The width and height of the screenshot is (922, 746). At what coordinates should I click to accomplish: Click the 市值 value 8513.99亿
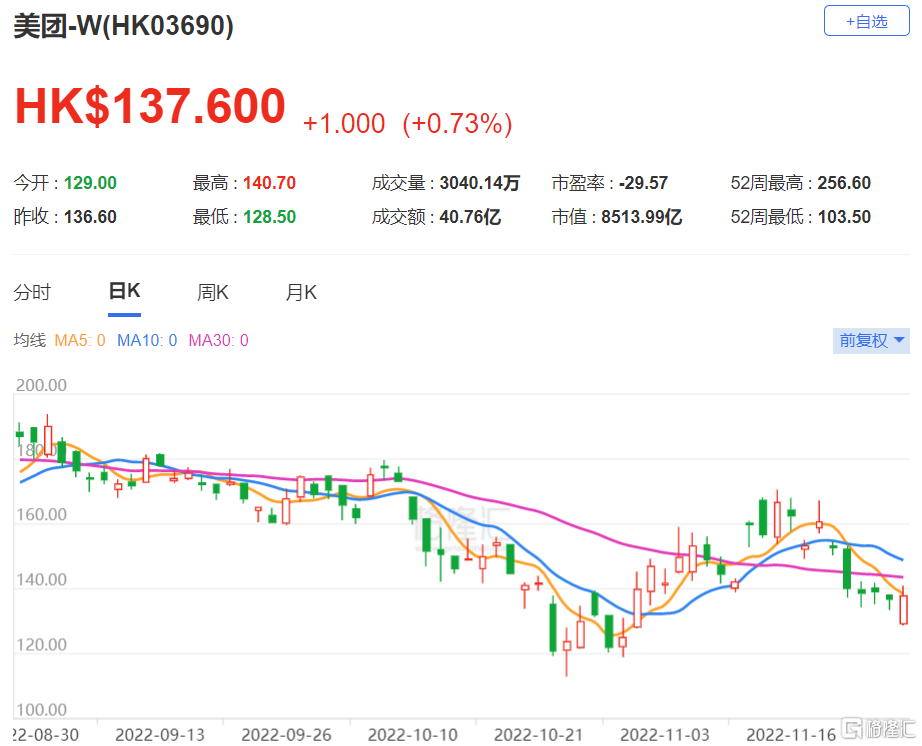point(641,217)
